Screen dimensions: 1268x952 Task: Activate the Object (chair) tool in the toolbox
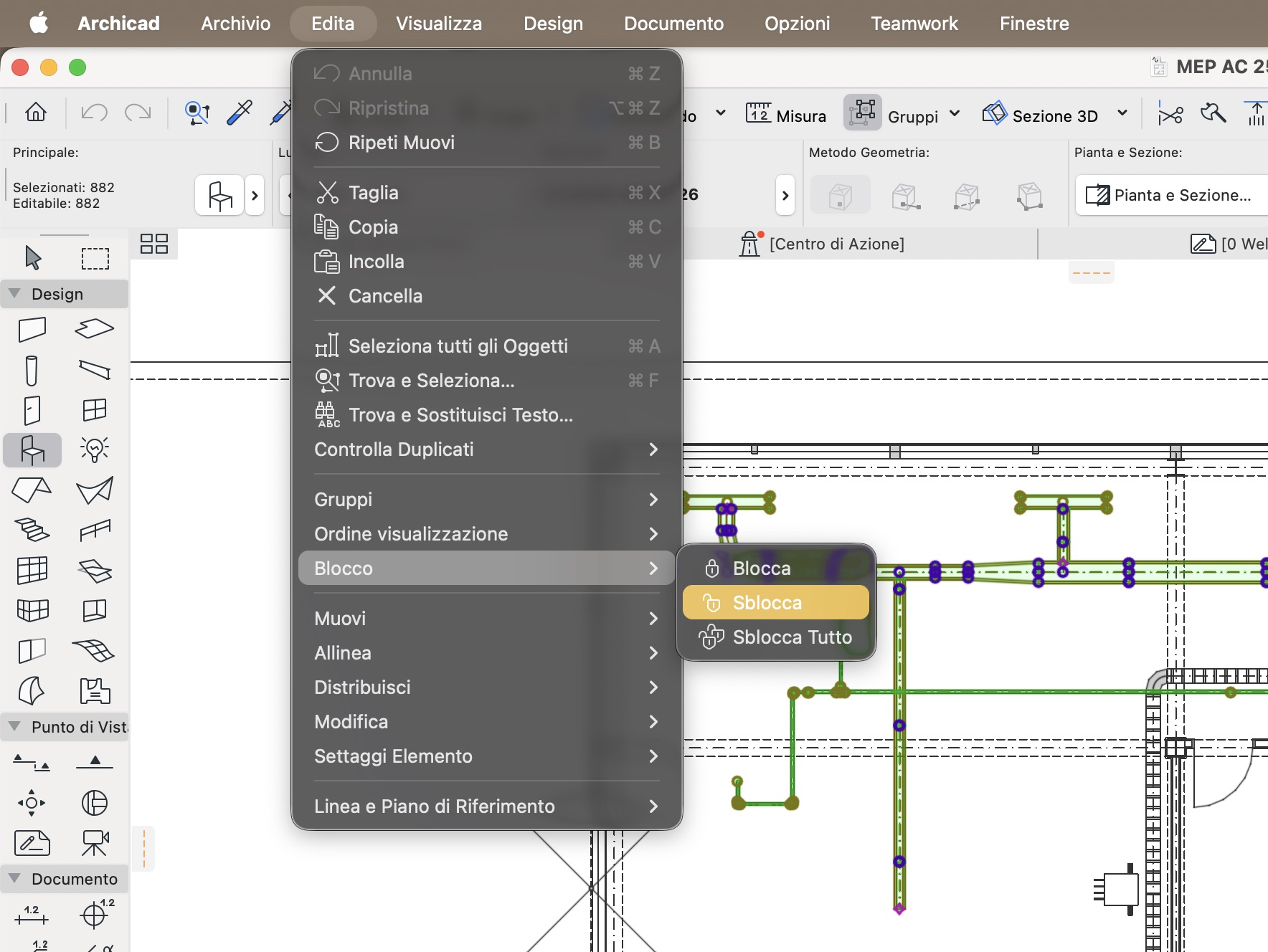(x=32, y=450)
